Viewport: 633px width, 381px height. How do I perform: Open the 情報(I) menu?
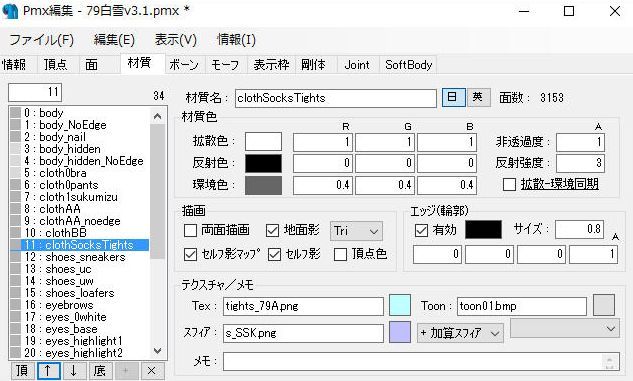pos(237,40)
